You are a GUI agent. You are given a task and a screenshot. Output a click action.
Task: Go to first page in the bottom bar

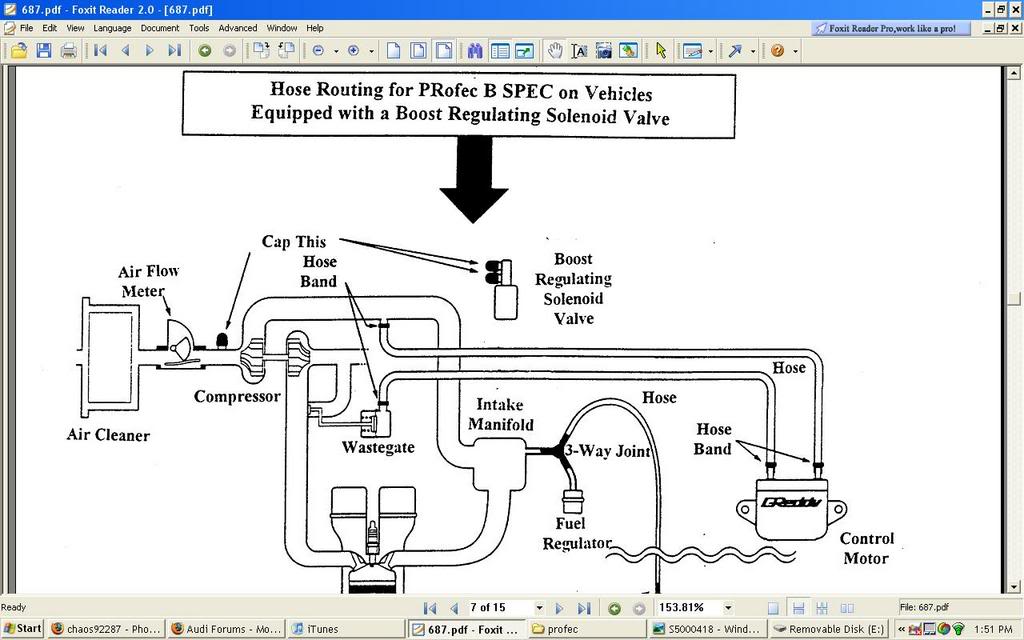(430, 608)
